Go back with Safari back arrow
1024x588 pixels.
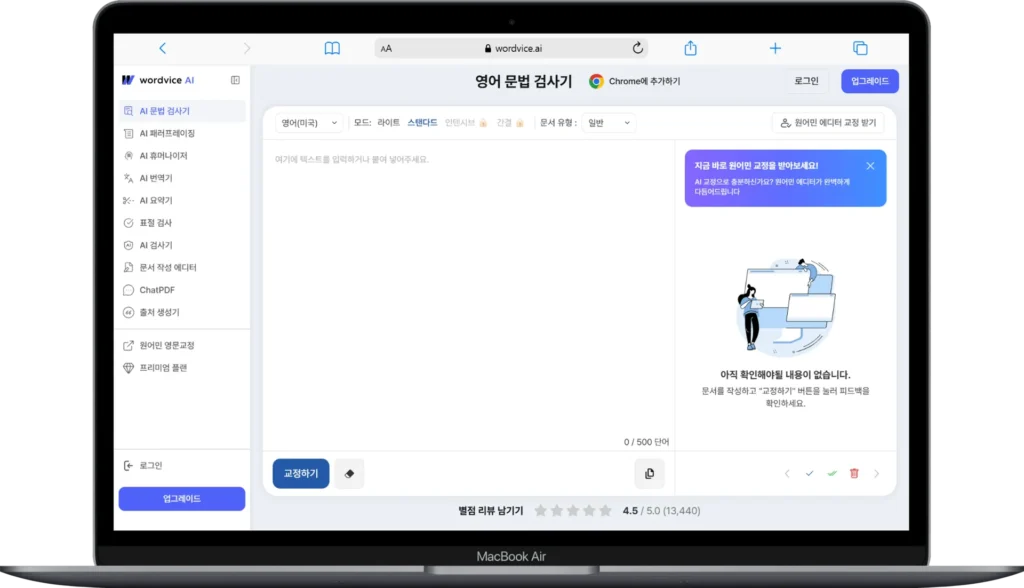click(163, 48)
